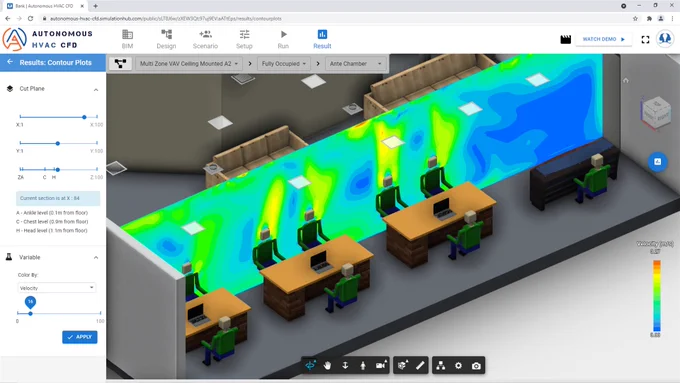Image resolution: width=680 pixels, height=383 pixels.
Task: Click the blue floating chart button
Action: (x=657, y=162)
